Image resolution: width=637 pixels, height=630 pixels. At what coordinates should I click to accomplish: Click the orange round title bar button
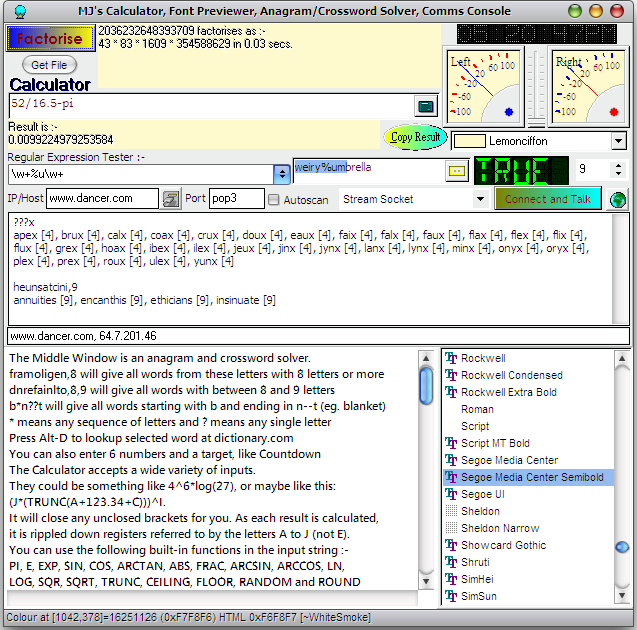click(x=596, y=11)
